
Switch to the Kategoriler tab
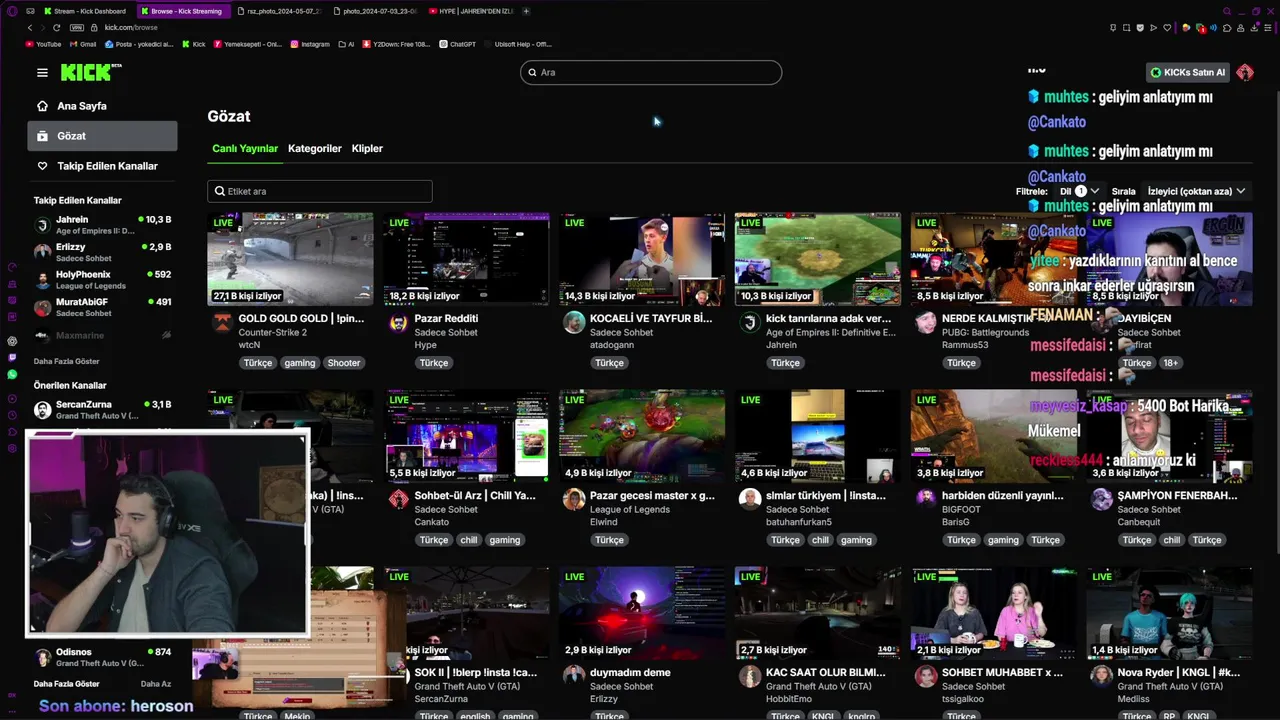click(315, 148)
